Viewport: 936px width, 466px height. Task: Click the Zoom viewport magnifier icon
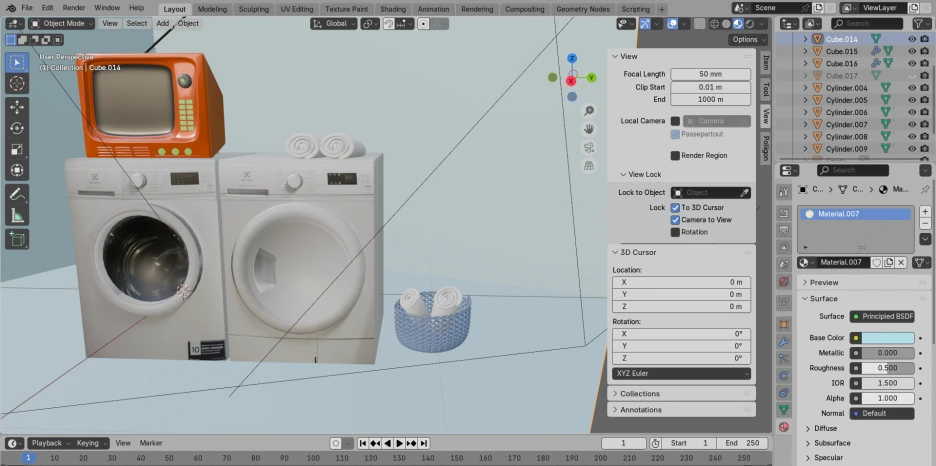pos(590,111)
